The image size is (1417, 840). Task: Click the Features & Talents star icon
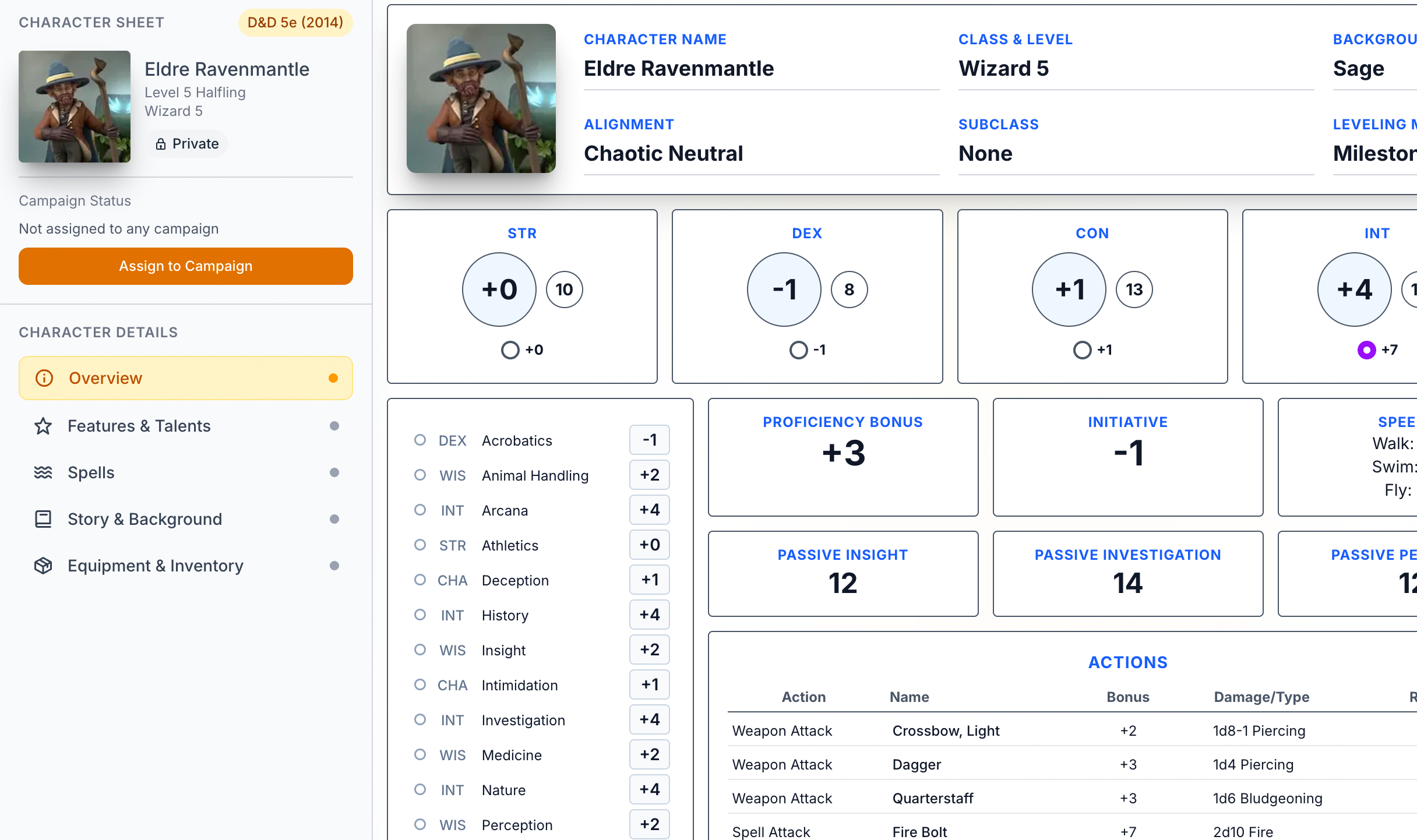[43, 426]
